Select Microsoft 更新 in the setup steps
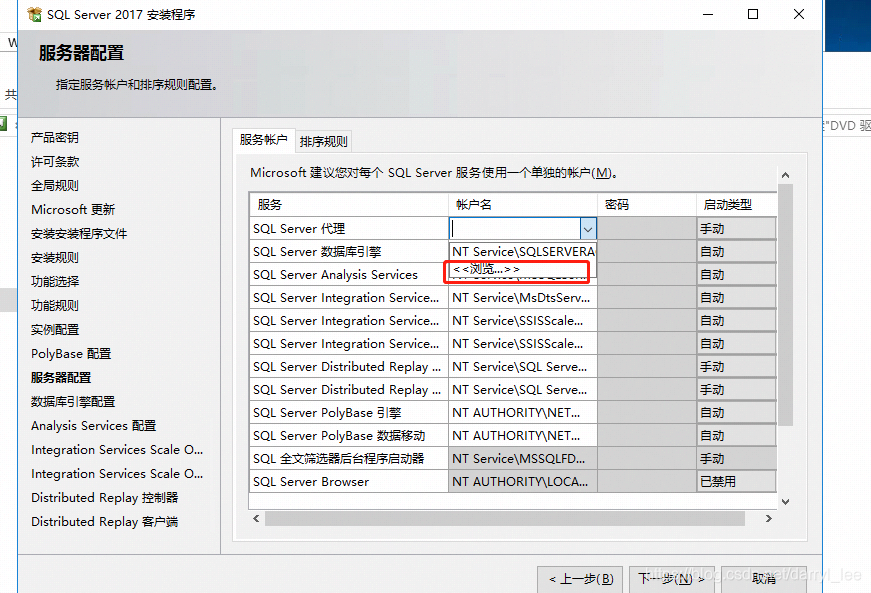The width and height of the screenshot is (871, 593). coord(73,210)
